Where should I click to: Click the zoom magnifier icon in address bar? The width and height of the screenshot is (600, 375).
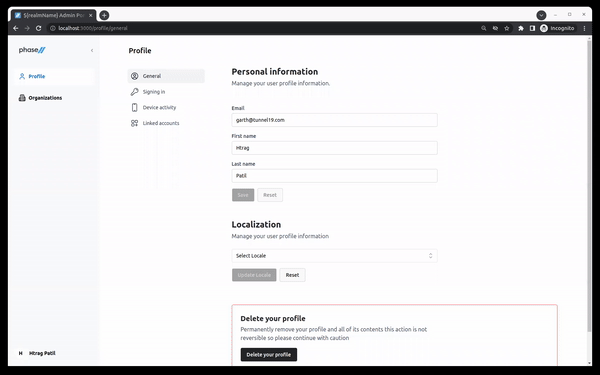484,28
